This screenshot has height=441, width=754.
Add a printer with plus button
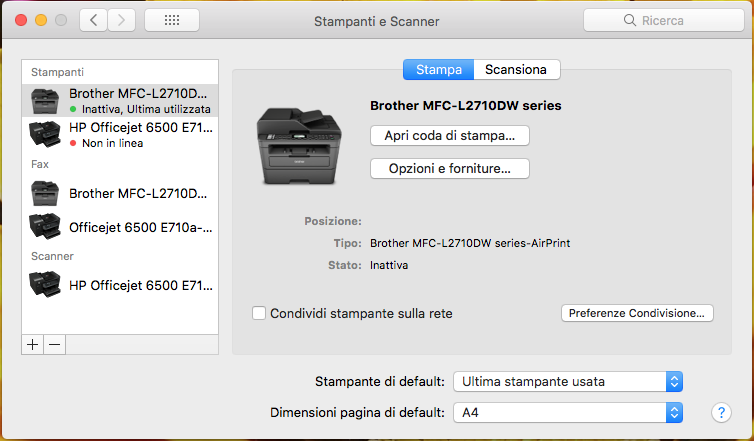pyautogui.click(x=33, y=345)
